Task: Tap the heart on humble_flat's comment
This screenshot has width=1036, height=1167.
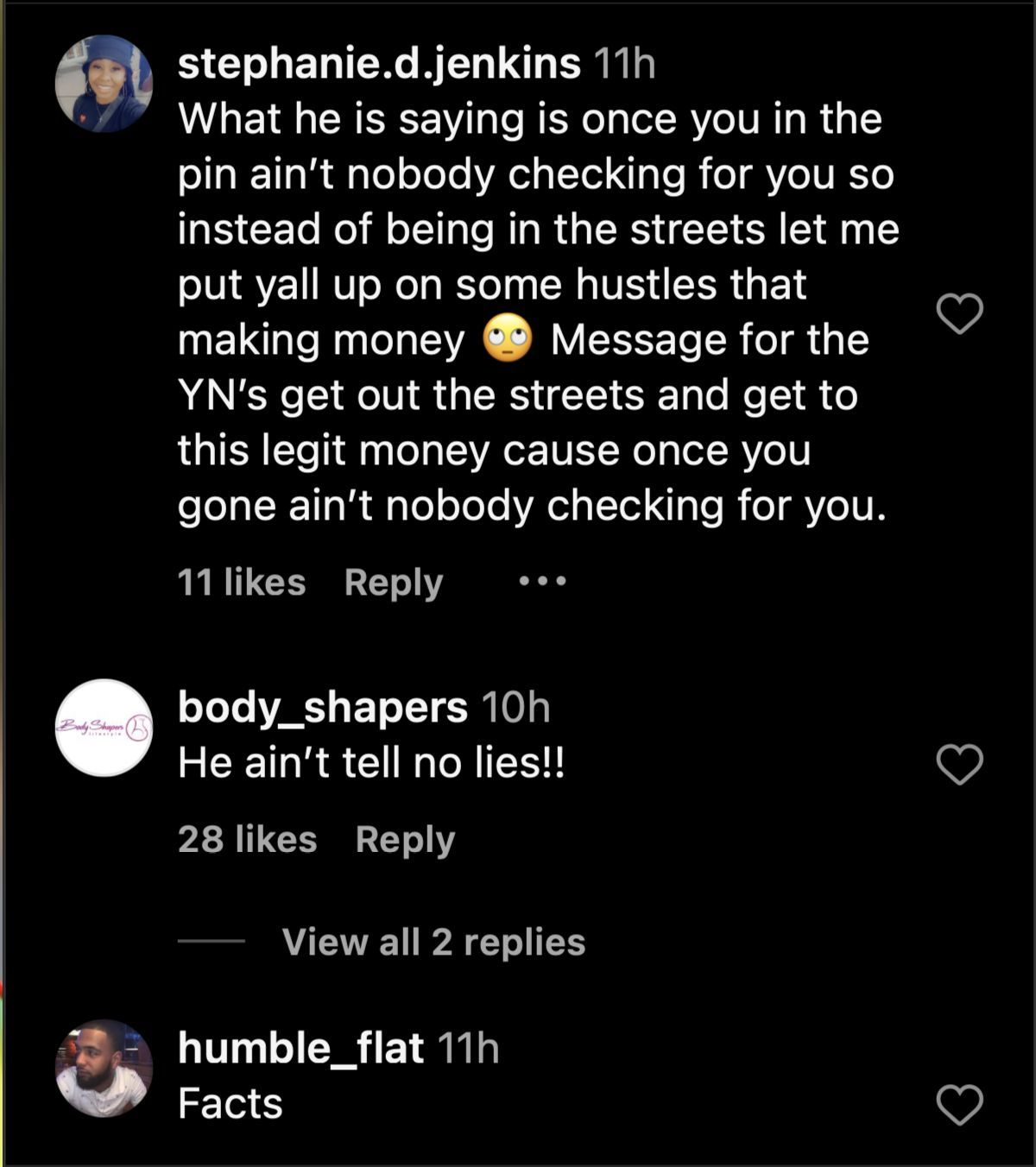Action: [x=960, y=1104]
